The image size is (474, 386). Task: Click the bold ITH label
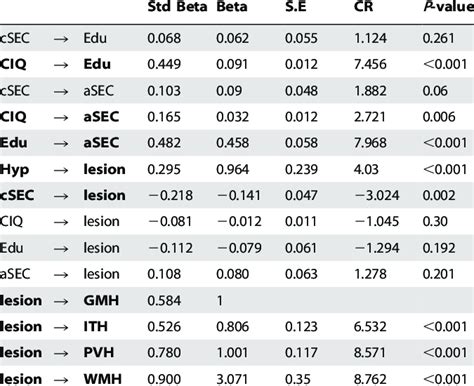point(96,326)
